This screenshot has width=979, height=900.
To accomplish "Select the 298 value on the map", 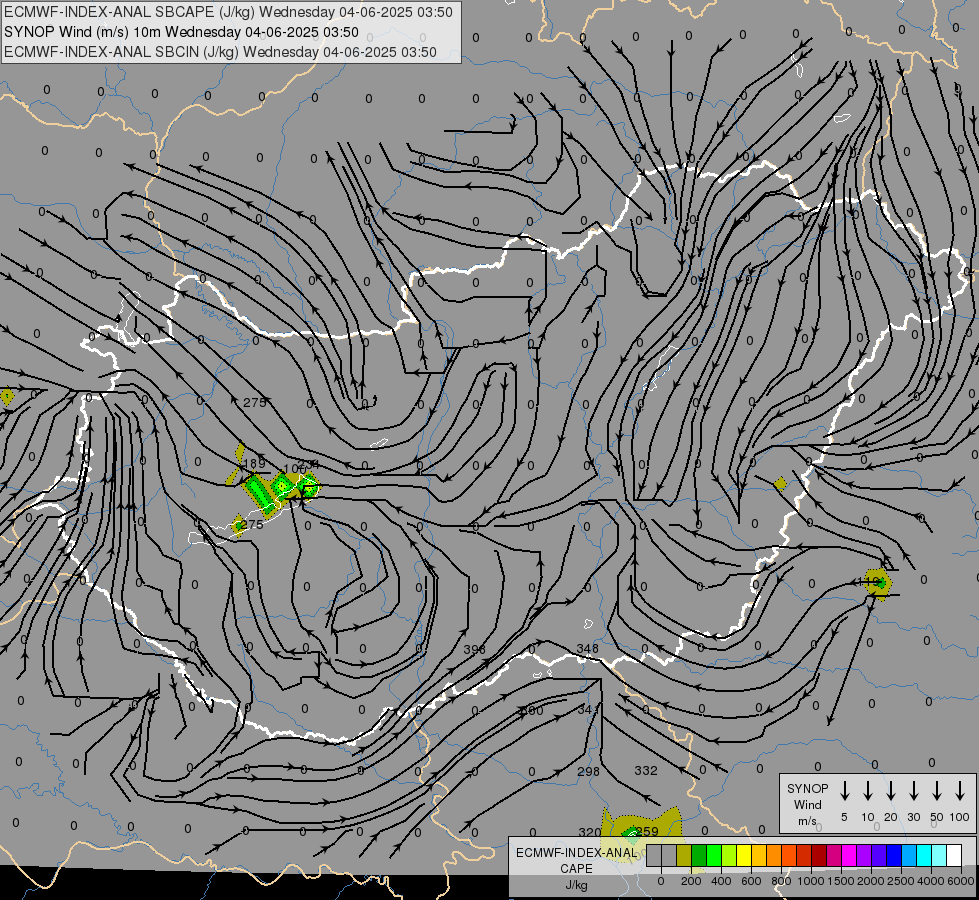I will [588, 771].
